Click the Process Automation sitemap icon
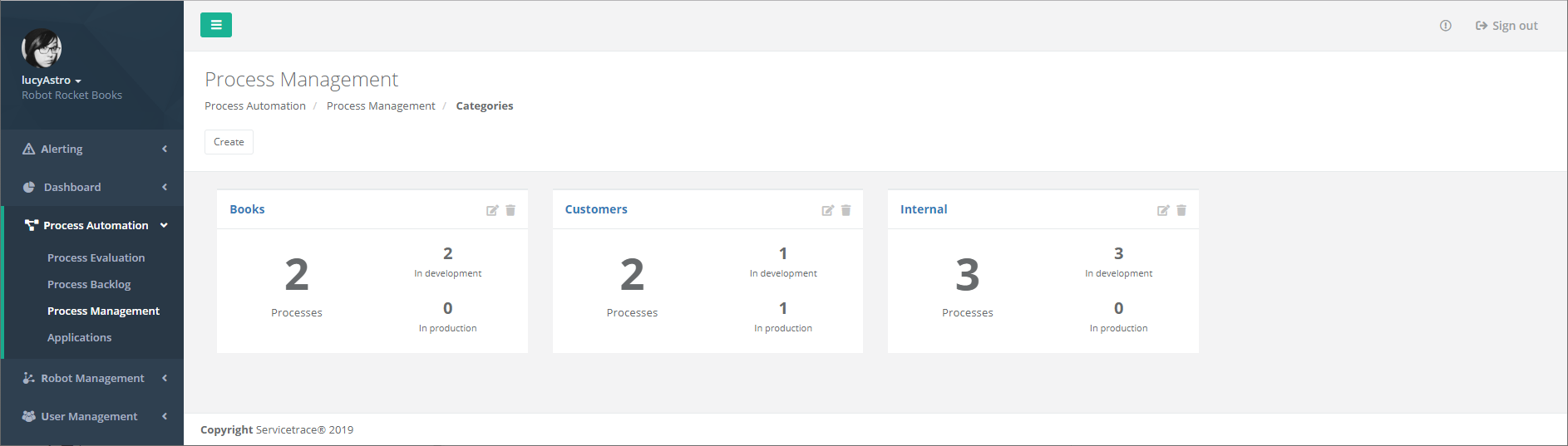1568x446 pixels. pyautogui.click(x=32, y=225)
